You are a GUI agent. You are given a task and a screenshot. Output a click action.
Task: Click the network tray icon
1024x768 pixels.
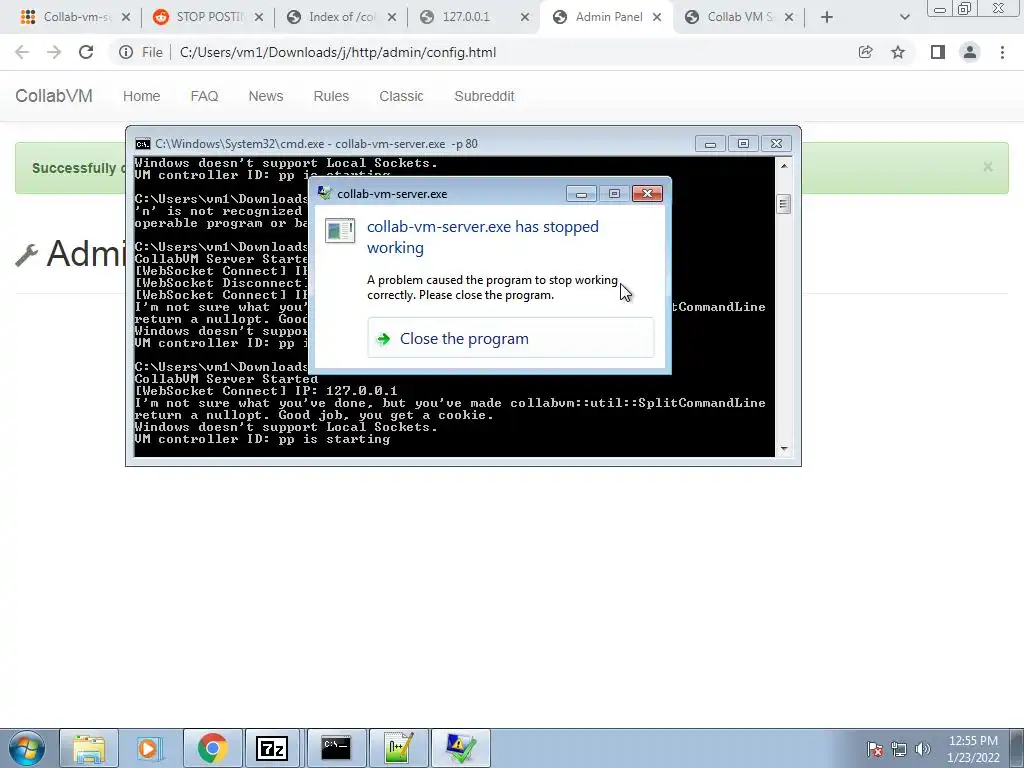tap(899, 749)
